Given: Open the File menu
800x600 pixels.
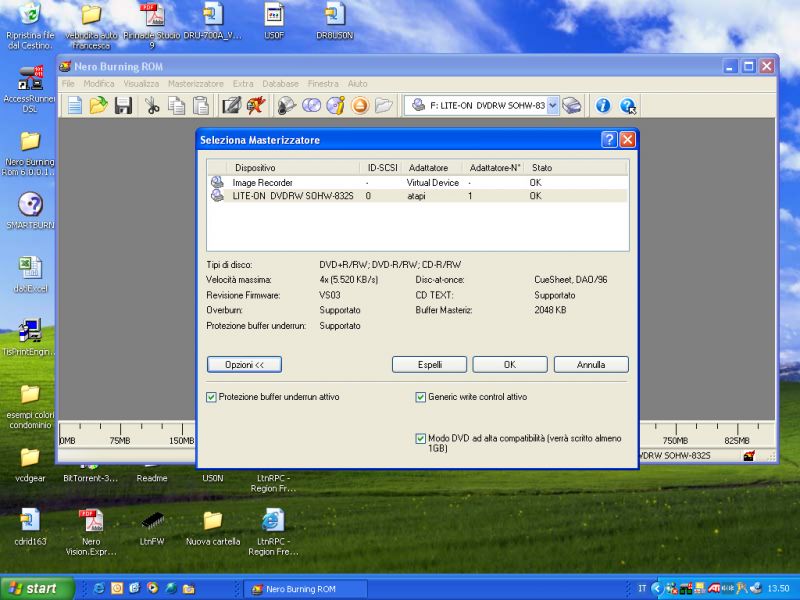Looking at the screenshot, I should point(68,84).
